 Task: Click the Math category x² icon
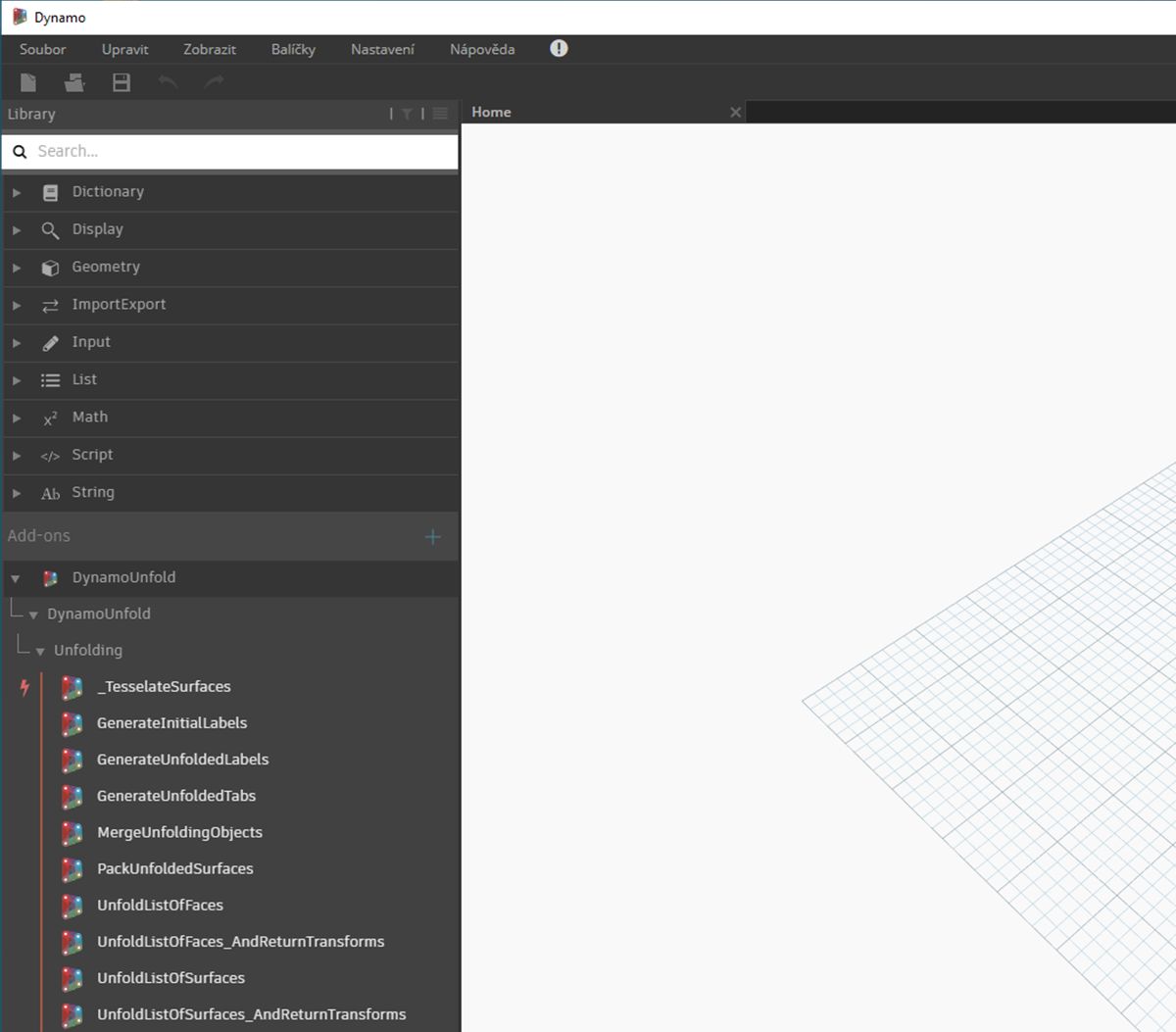point(50,418)
